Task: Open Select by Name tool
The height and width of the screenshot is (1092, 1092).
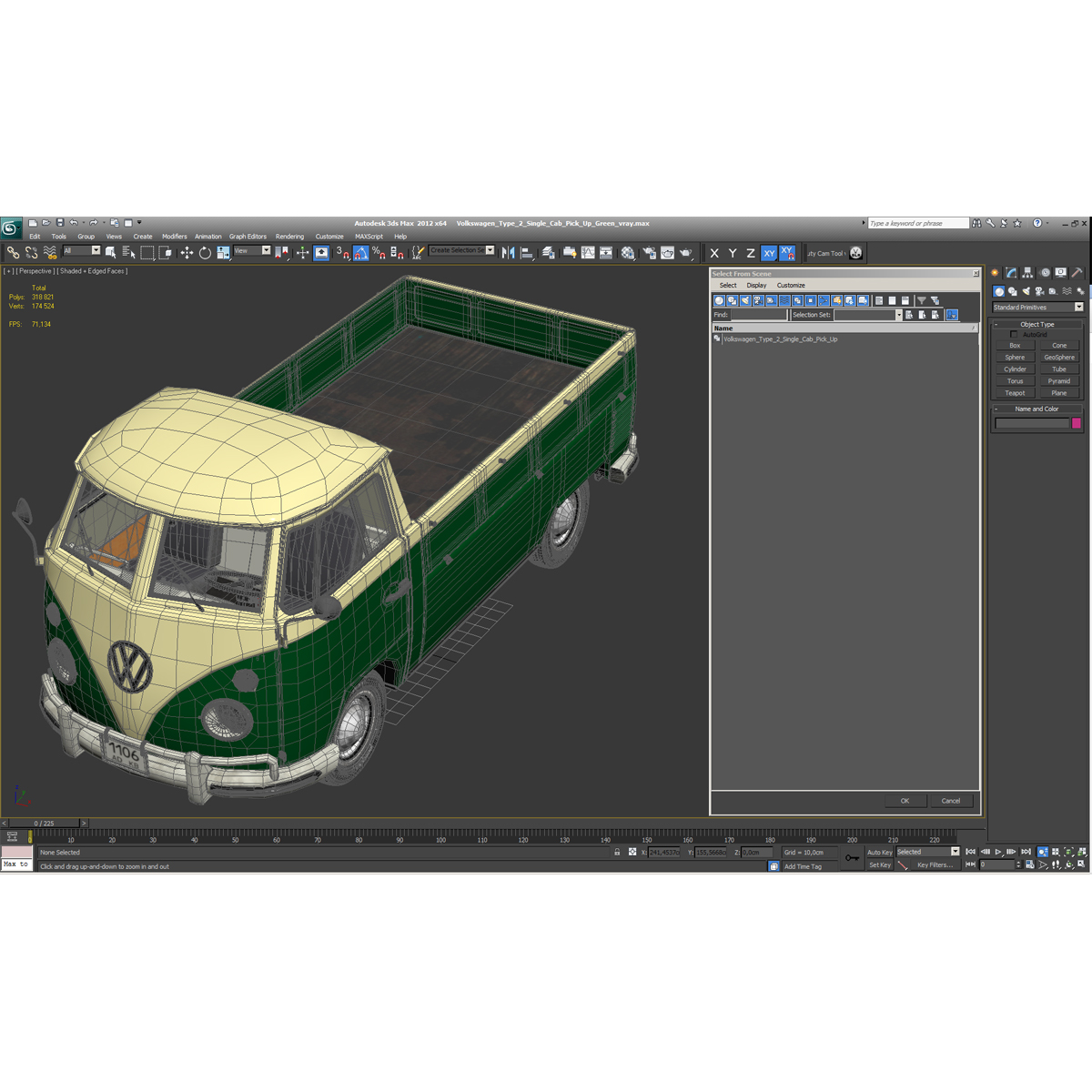Action: 128,252
